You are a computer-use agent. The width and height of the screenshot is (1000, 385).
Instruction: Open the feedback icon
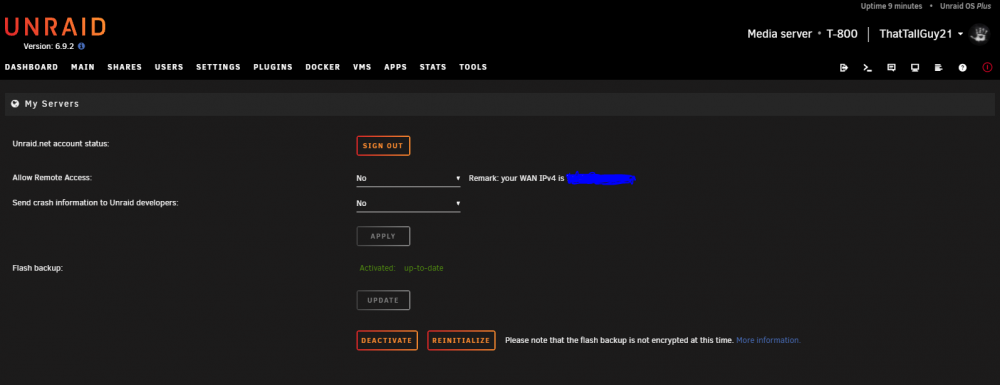(x=892, y=68)
